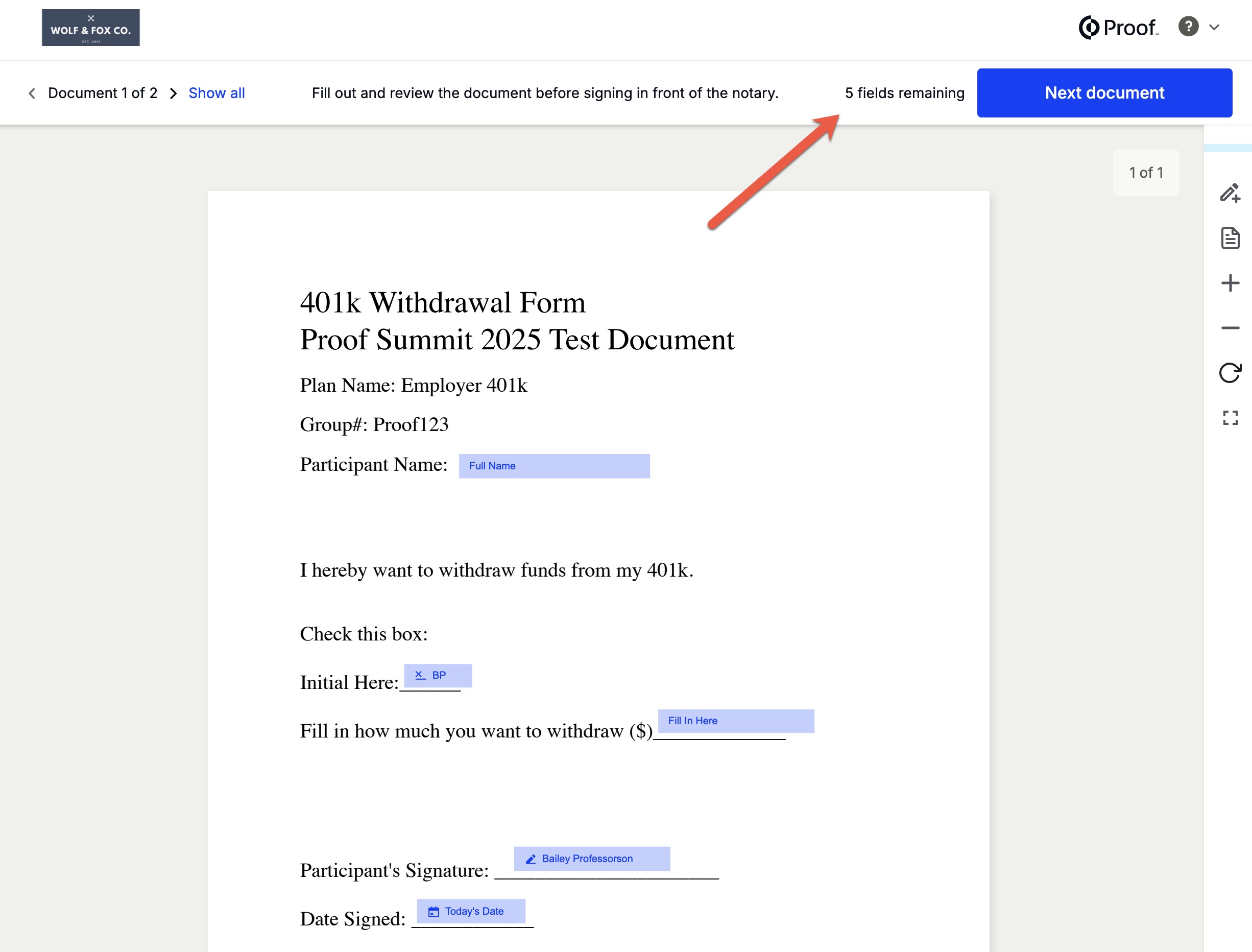The width and height of the screenshot is (1252, 952).
Task: Select the add annotation pen tool
Action: [1230, 193]
